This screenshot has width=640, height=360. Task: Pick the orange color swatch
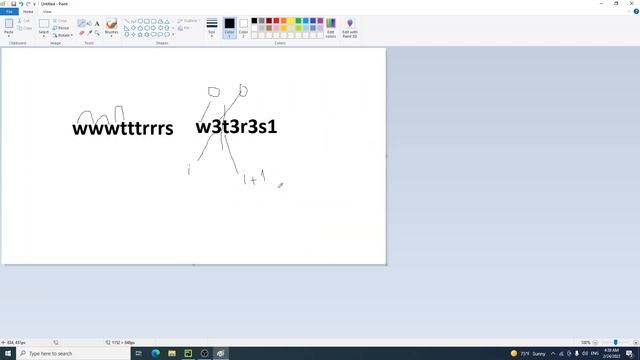tap(284, 21)
